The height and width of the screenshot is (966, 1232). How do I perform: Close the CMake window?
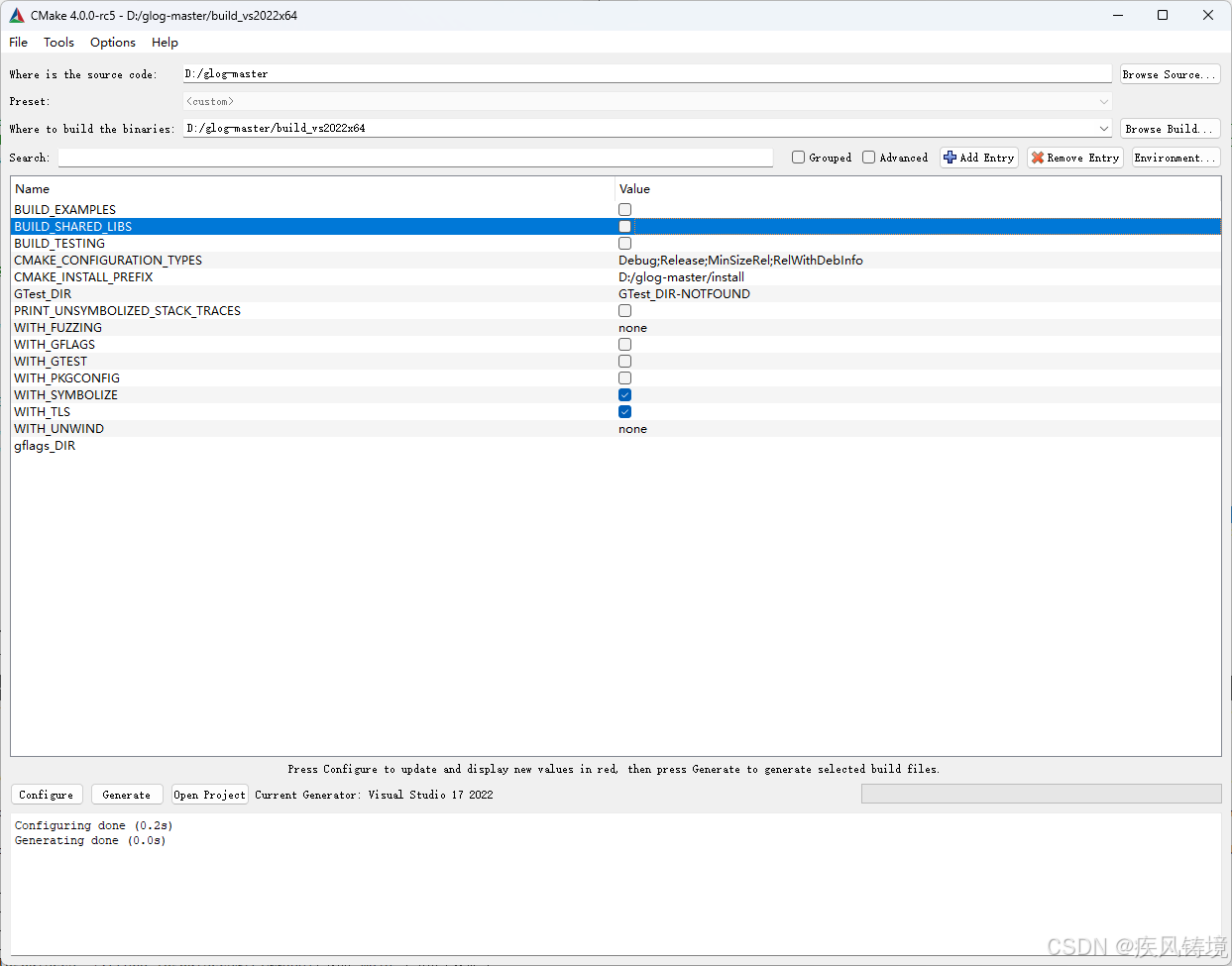click(1208, 15)
